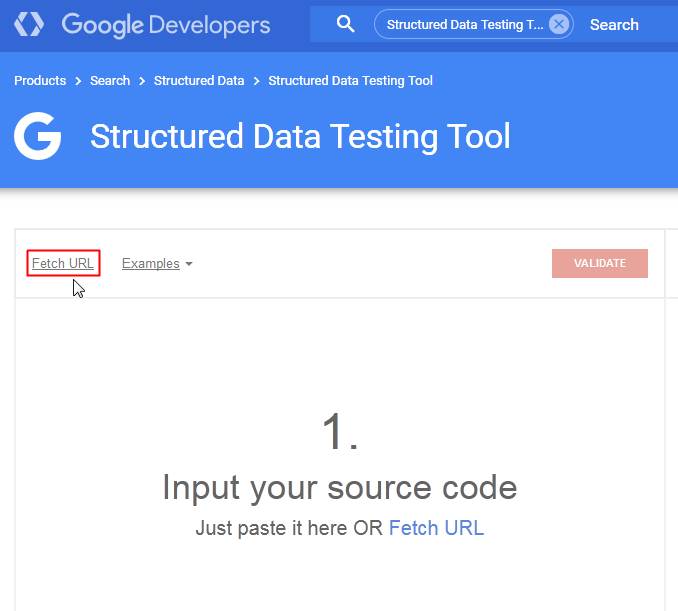Navigate to Structured Data breadcrumb
678x611 pixels.
(x=199, y=80)
